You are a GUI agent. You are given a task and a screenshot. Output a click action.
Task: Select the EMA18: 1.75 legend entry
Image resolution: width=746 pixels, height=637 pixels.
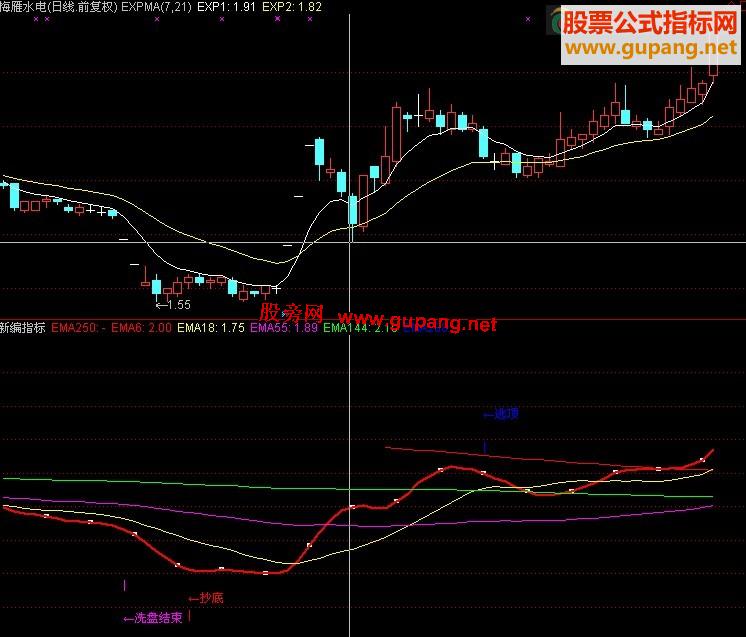click(211, 327)
